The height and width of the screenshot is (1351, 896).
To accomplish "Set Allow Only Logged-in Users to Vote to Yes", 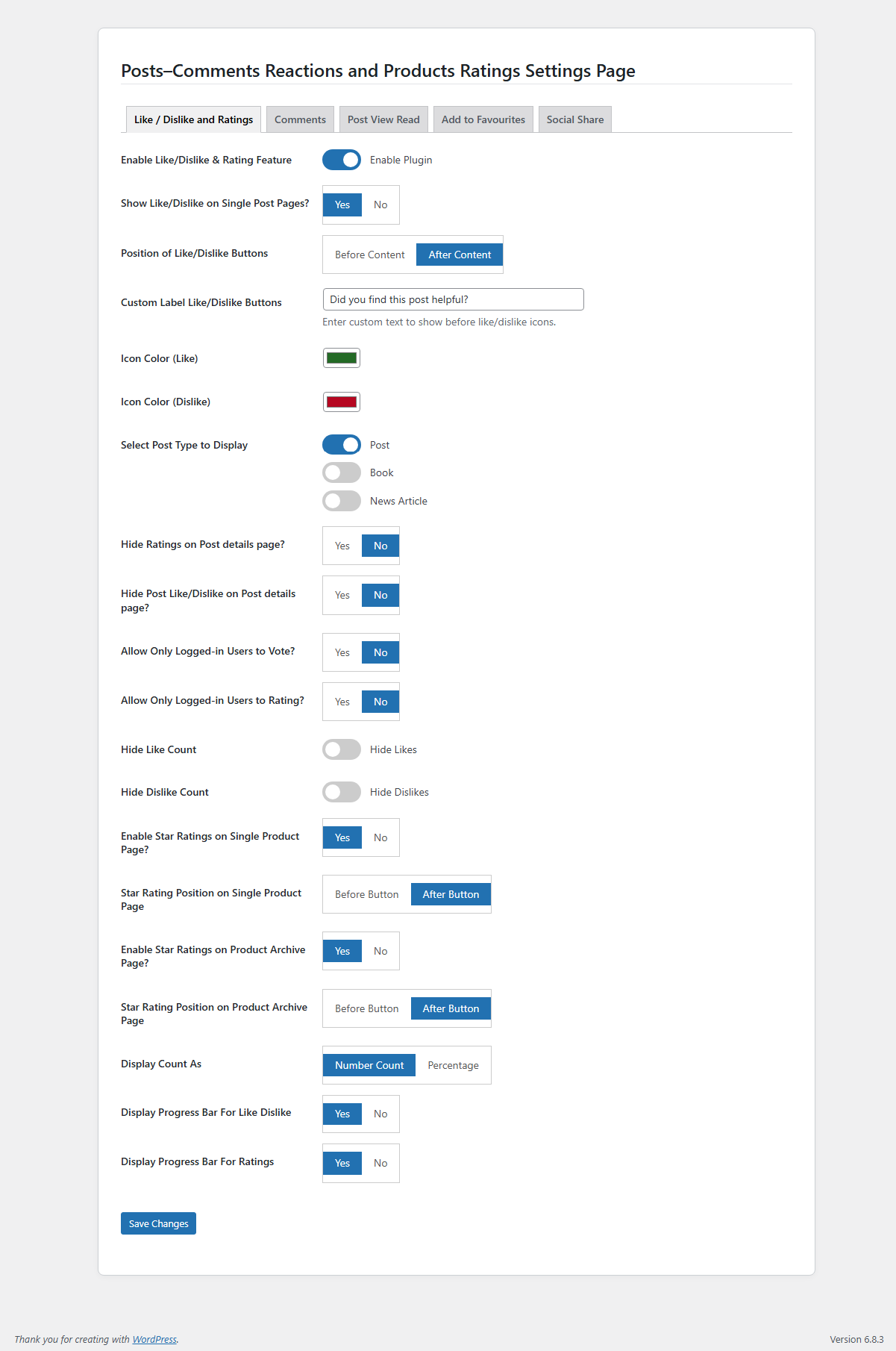I will point(342,652).
